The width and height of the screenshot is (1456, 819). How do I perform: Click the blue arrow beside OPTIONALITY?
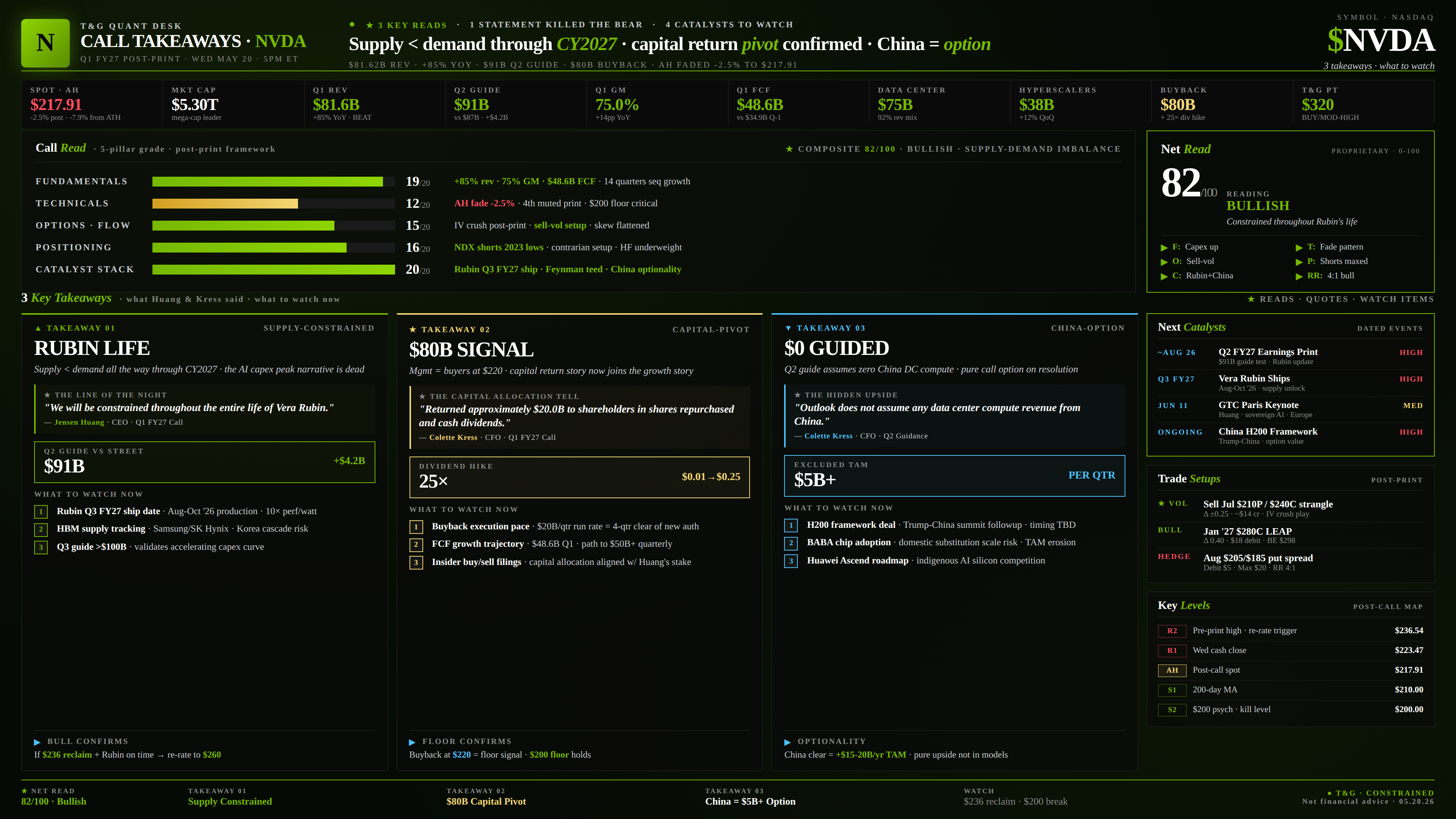788,742
